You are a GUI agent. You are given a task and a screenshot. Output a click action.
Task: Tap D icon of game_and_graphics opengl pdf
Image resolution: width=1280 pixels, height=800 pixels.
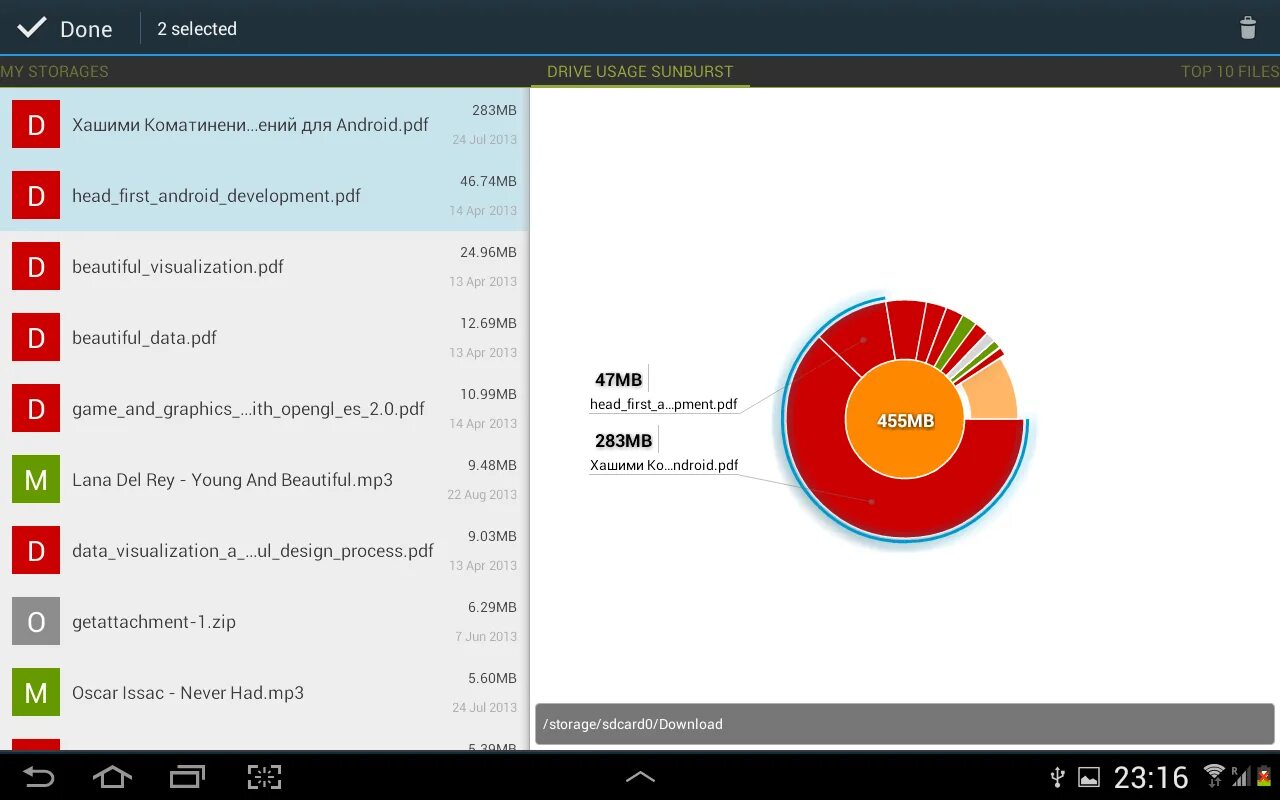click(36, 408)
